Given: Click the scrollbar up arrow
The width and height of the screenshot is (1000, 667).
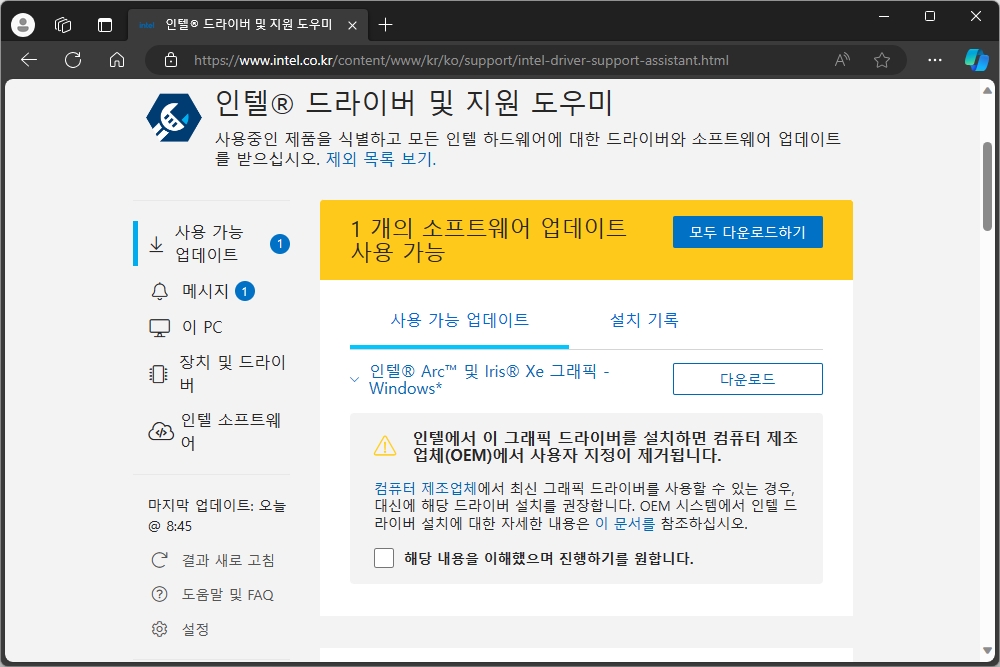Looking at the screenshot, I should pos(987,91).
